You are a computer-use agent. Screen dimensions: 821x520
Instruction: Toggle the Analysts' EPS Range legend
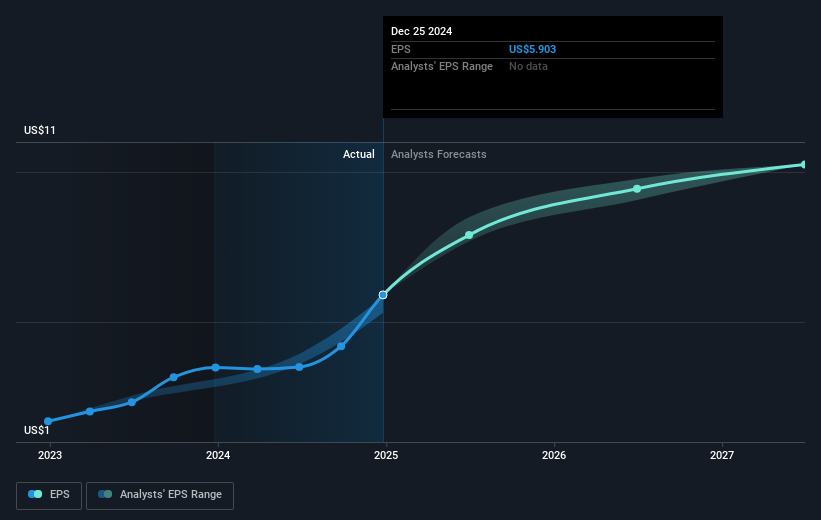coord(160,495)
